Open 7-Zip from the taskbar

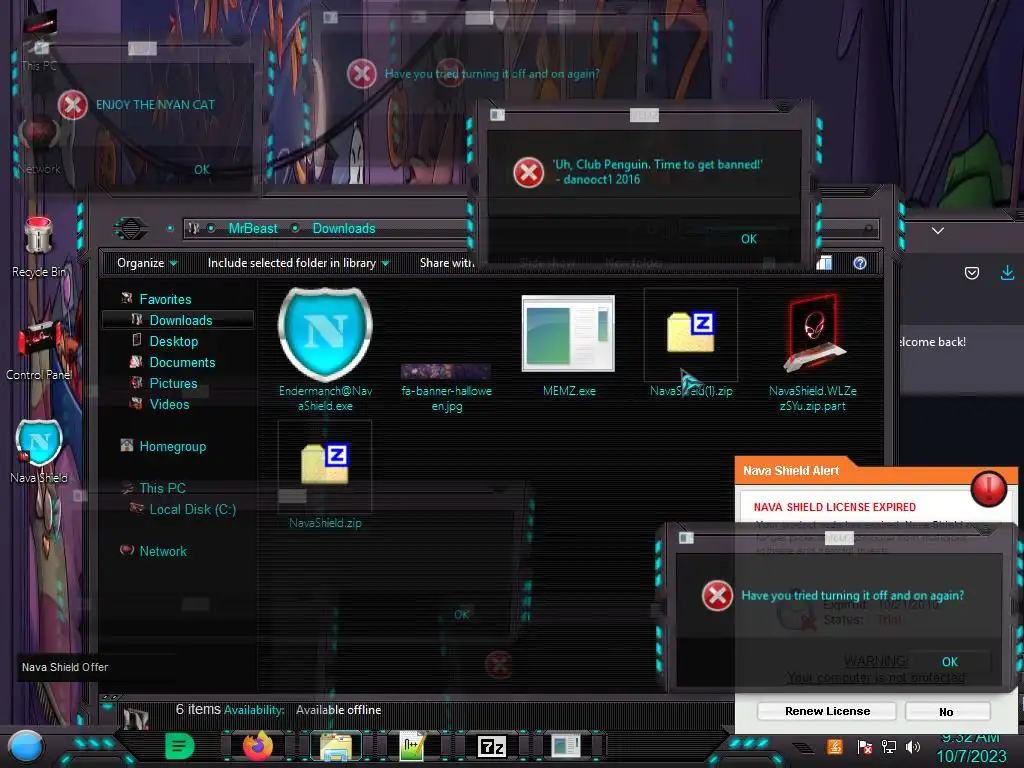(491, 746)
